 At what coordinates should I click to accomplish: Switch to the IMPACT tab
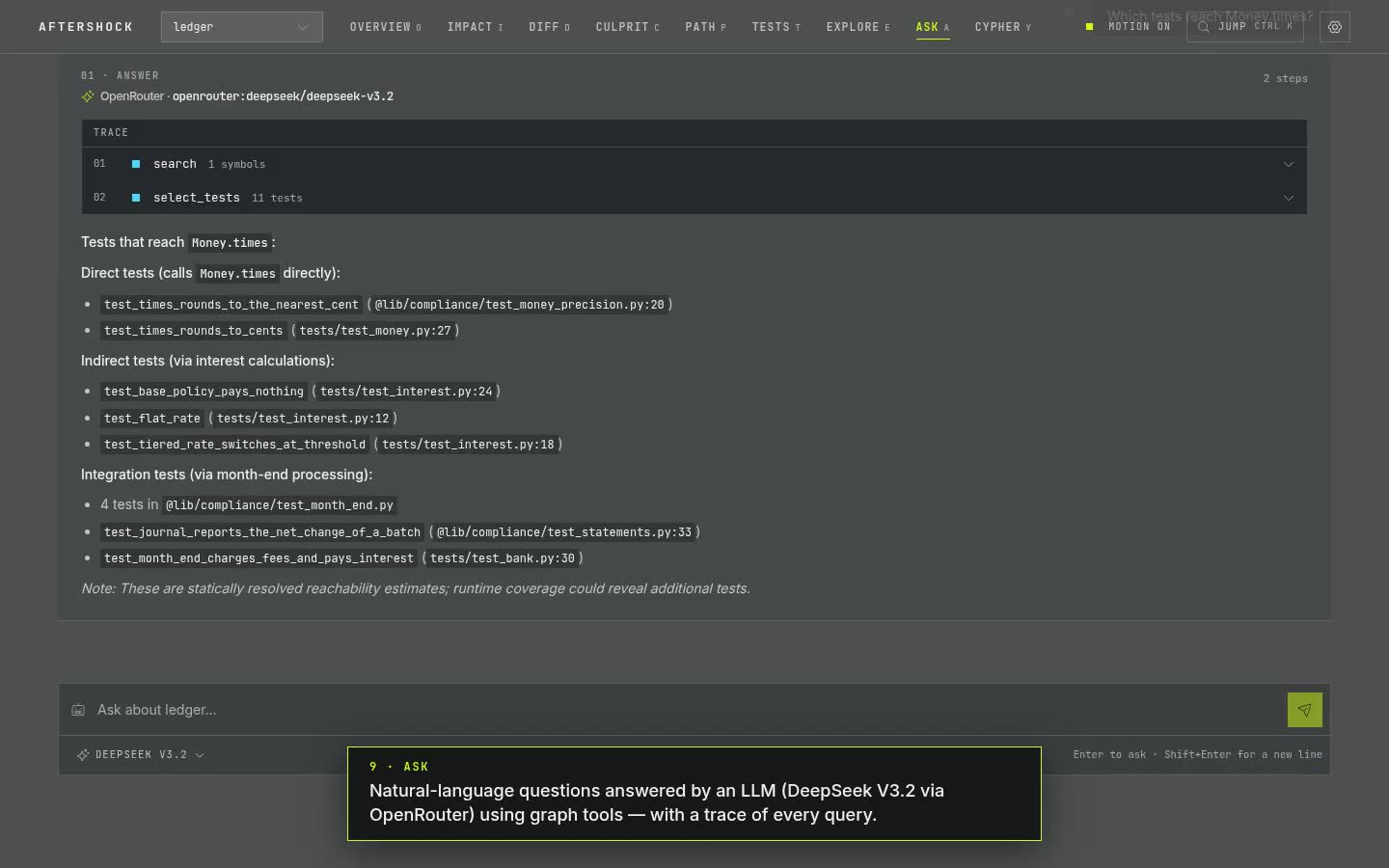(476, 27)
